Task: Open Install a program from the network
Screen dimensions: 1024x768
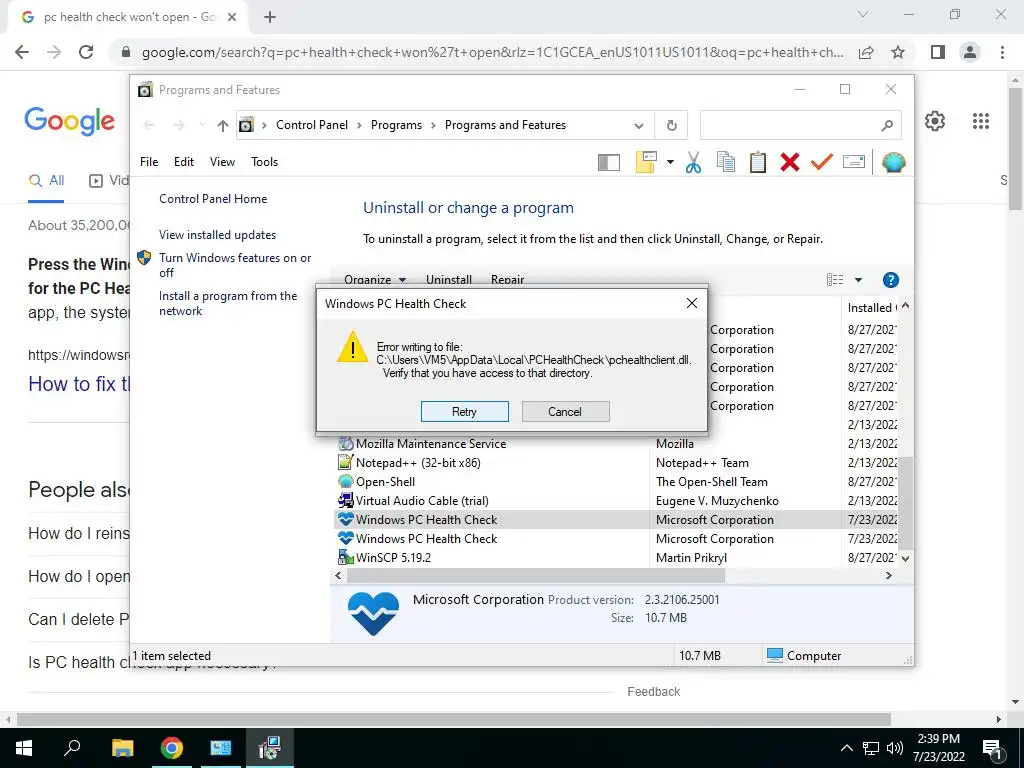Action: click(x=228, y=303)
